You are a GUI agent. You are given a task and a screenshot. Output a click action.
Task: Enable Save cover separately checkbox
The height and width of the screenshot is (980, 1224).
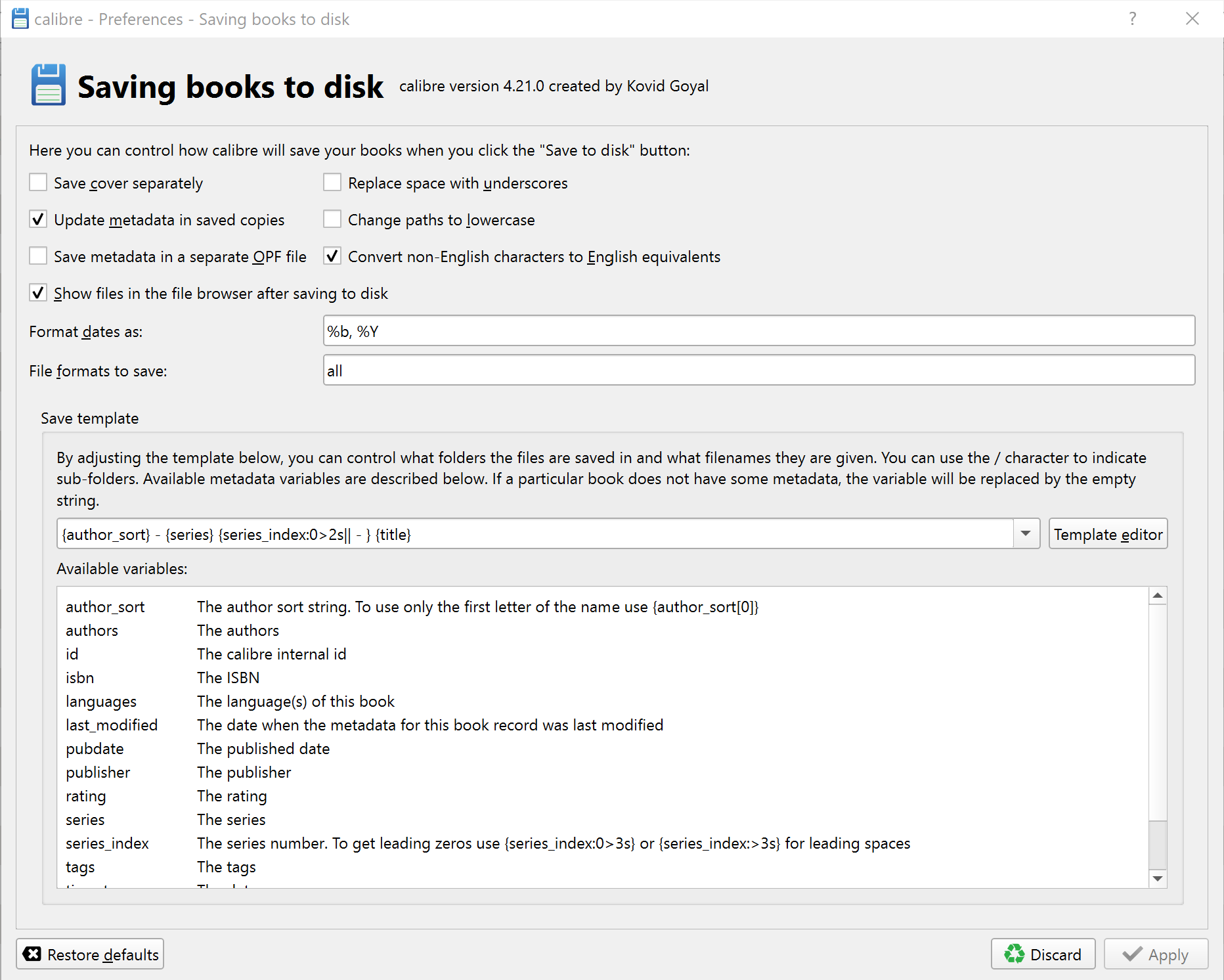click(38, 183)
